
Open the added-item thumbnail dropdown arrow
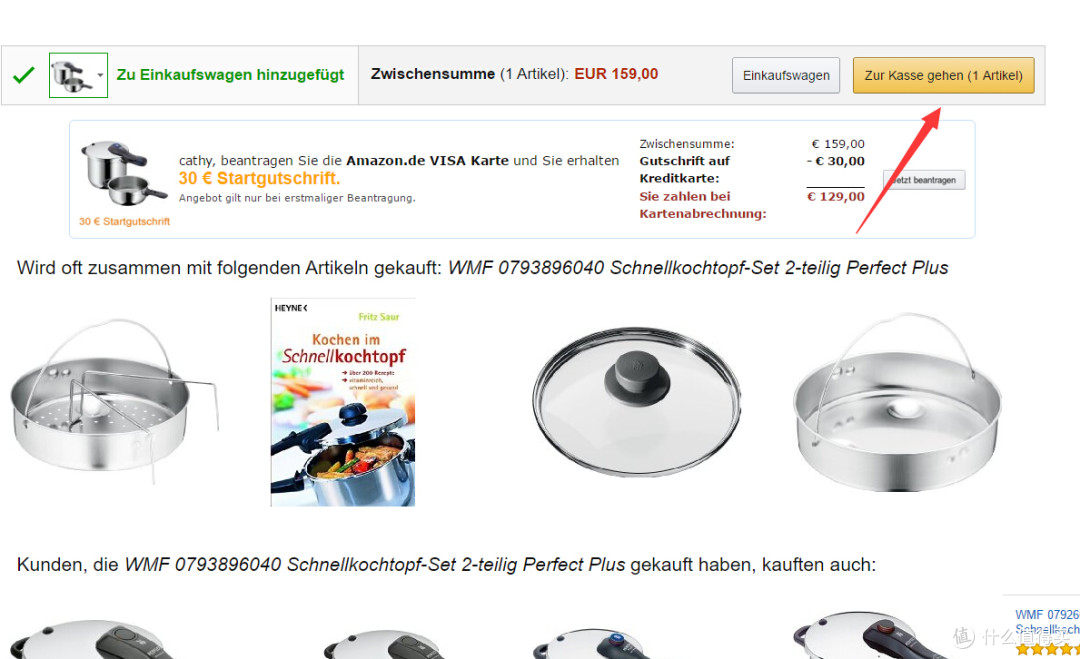[x=101, y=75]
